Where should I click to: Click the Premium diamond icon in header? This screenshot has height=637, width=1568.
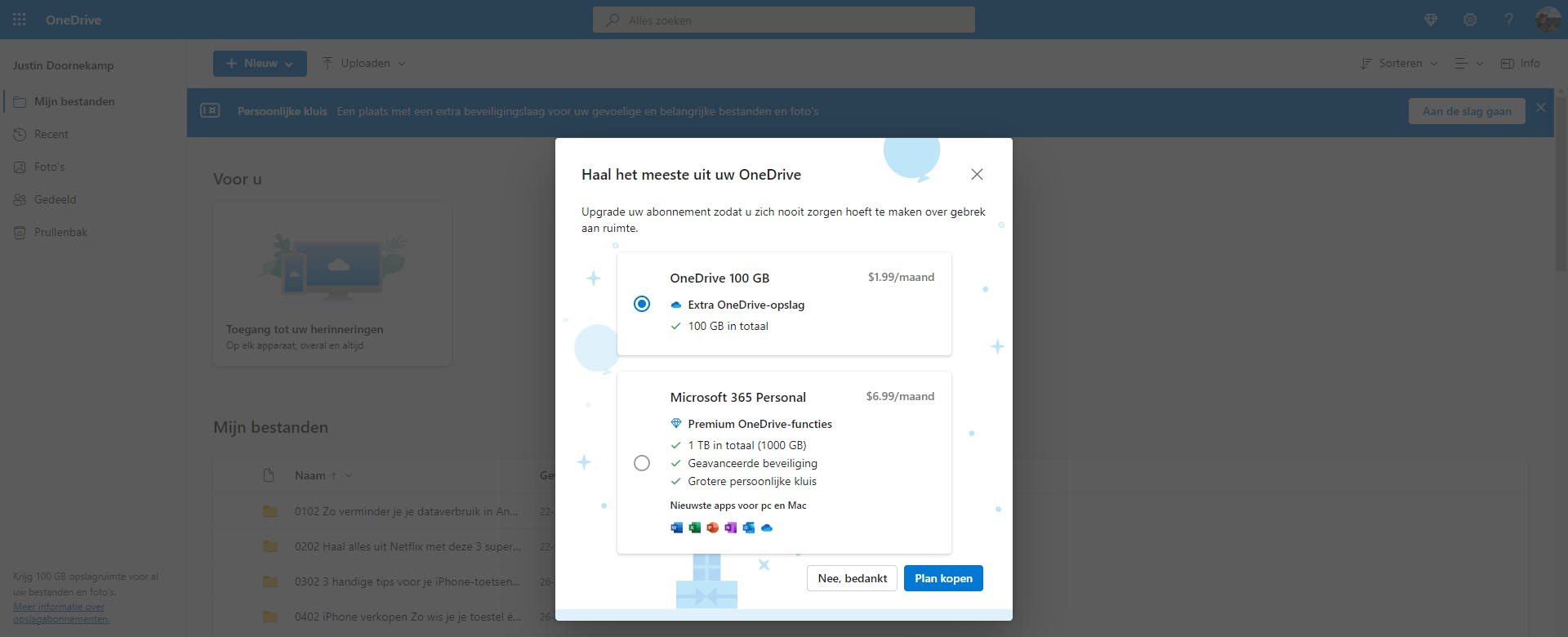tap(1431, 20)
